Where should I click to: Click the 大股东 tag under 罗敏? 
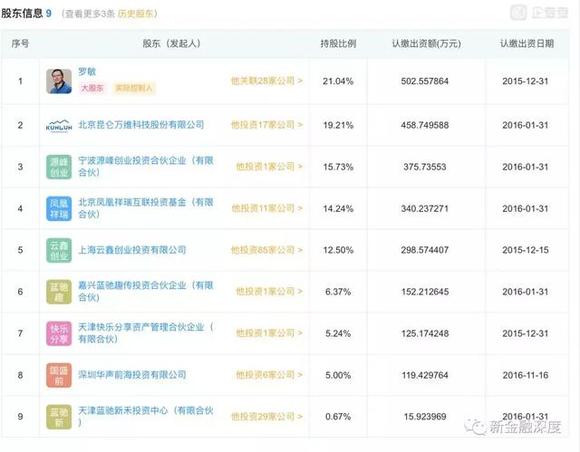(92, 88)
